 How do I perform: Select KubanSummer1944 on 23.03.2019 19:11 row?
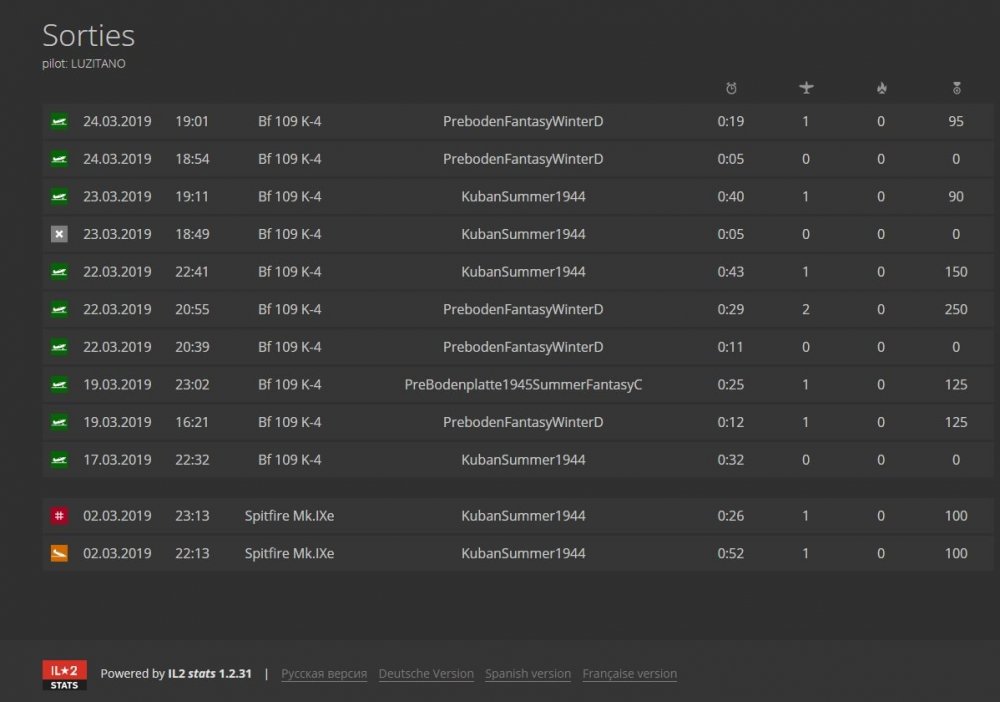(x=523, y=196)
